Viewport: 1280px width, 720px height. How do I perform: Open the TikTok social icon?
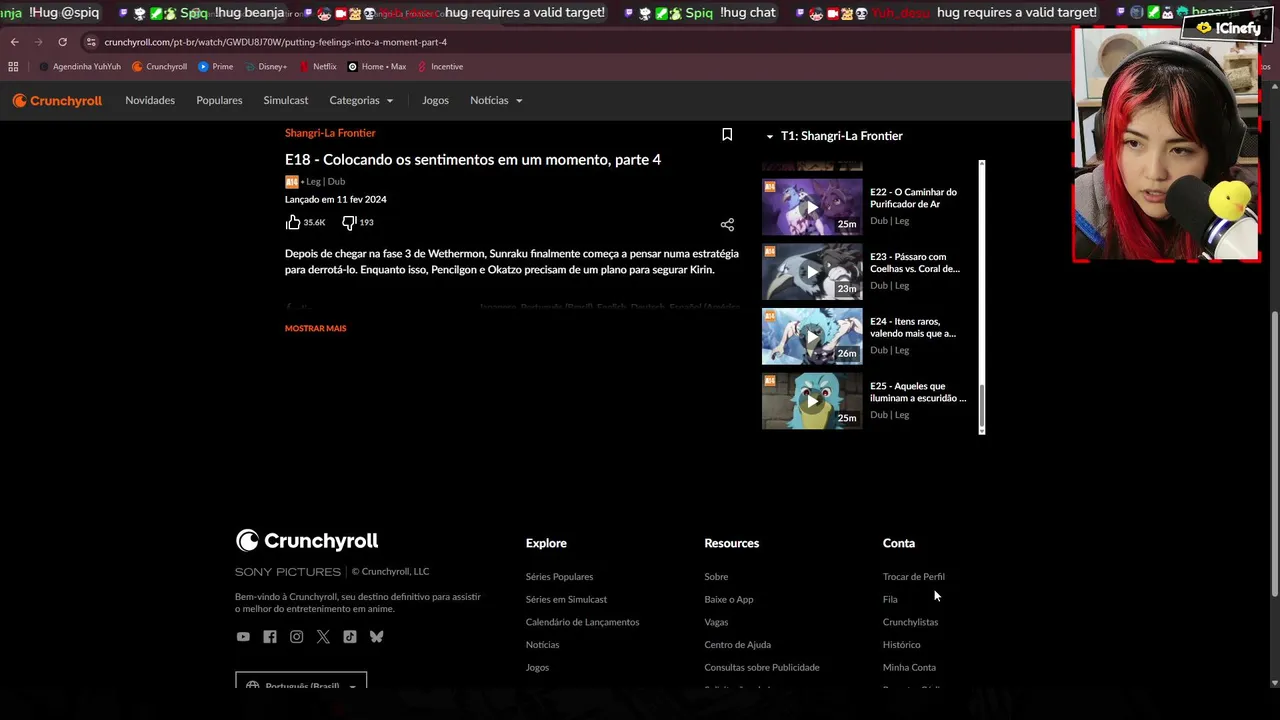(349, 637)
